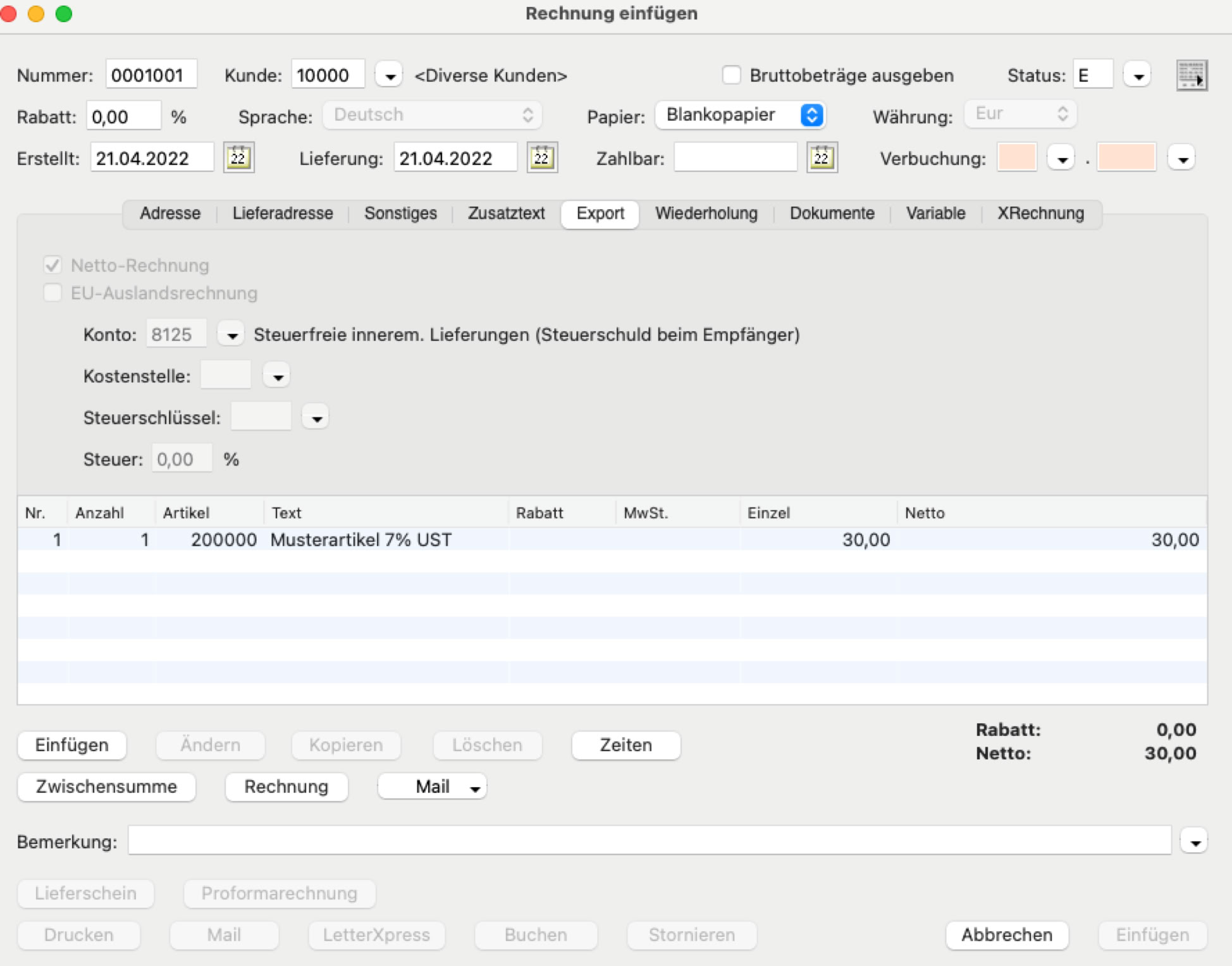
Task: Click the Abbrechen button
Action: point(1007,934)
